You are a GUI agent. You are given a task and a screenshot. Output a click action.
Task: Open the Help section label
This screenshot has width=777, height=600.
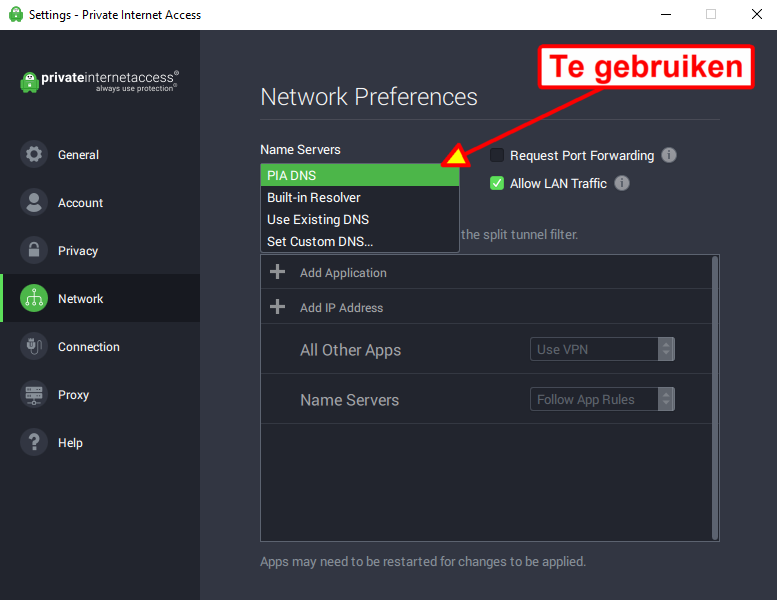(x=70, y=442)
